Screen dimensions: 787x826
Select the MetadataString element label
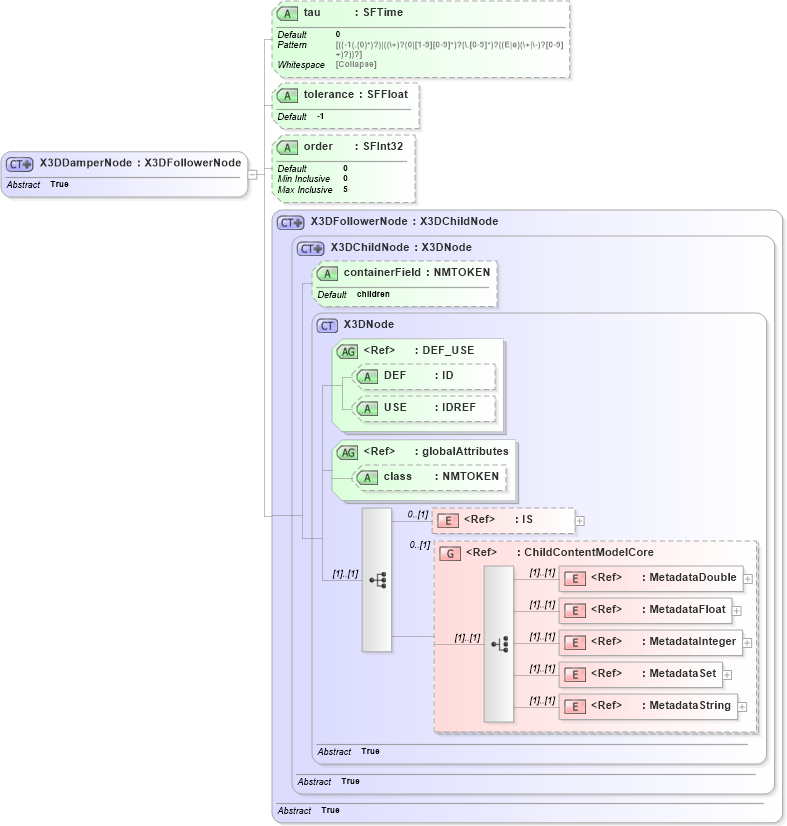[x=661, y=705]
